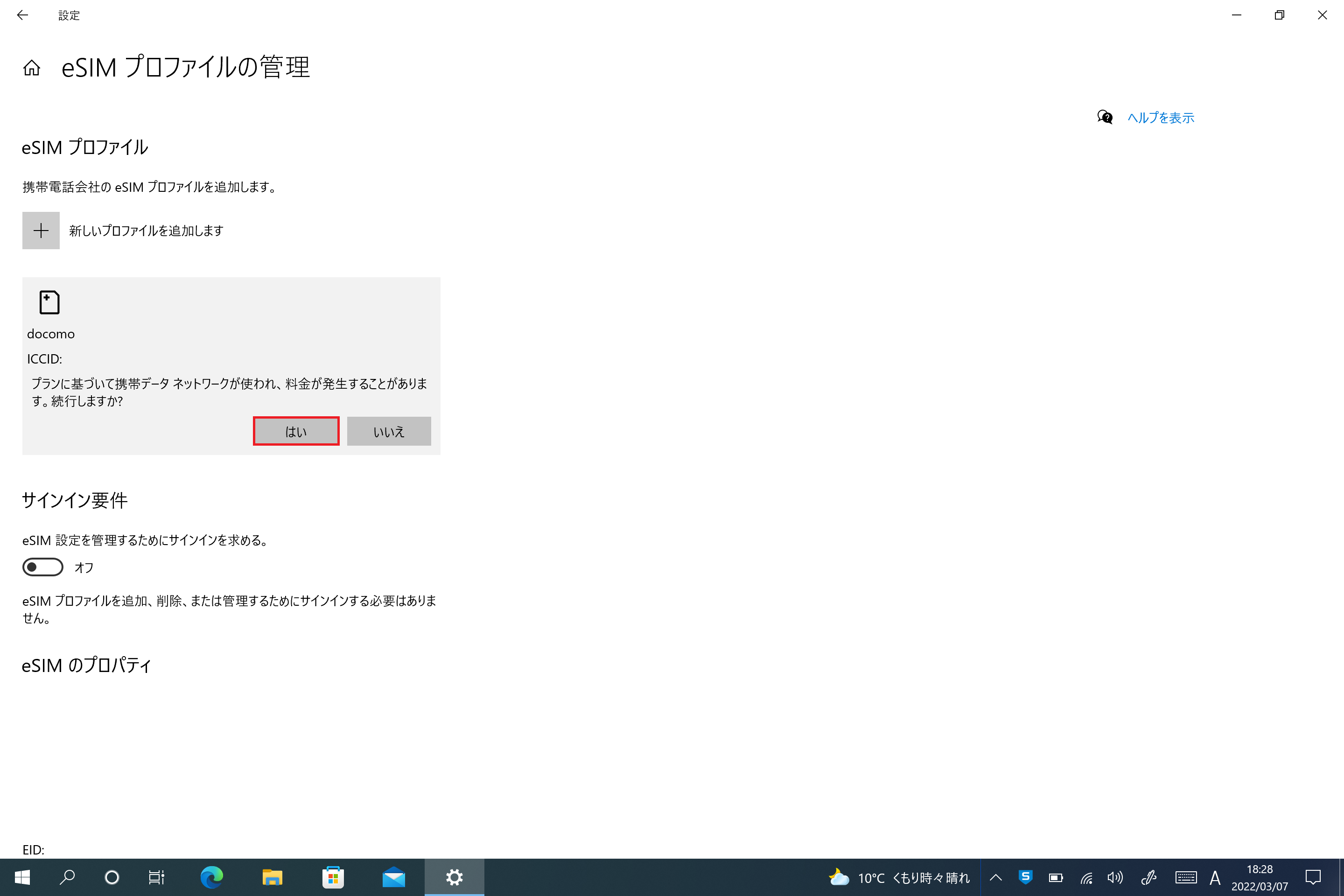Open the weather widget showing 10°C
Screen dimensions: 1344x896
899,878
